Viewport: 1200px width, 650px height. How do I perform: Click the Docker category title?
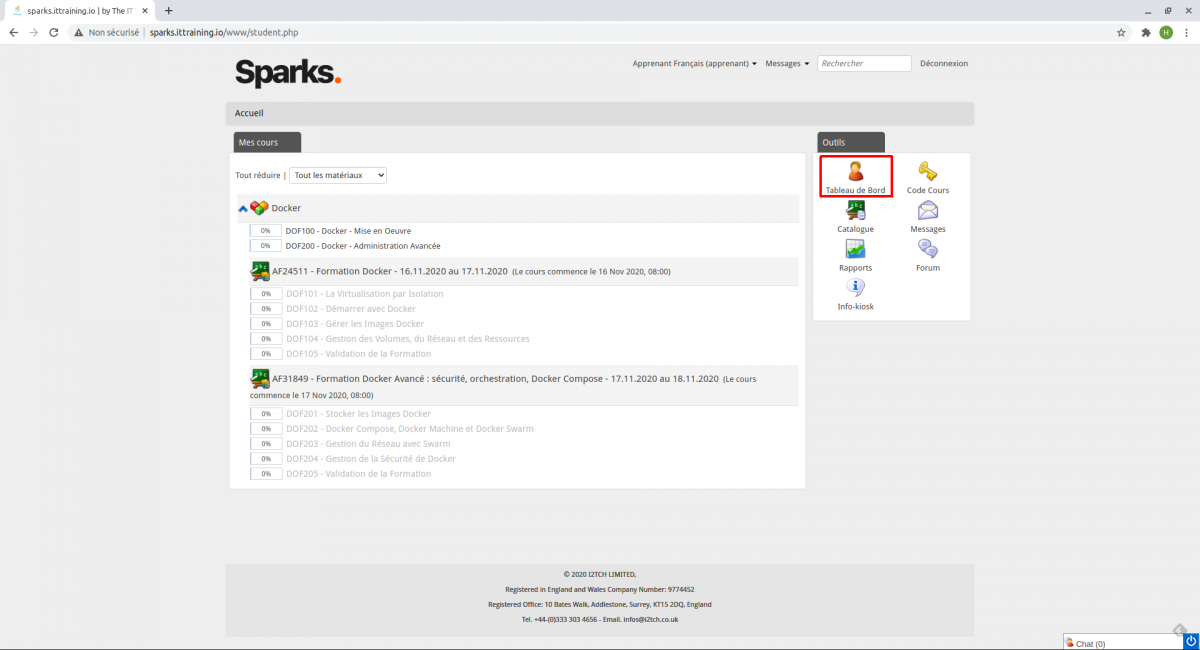[286, 208]
